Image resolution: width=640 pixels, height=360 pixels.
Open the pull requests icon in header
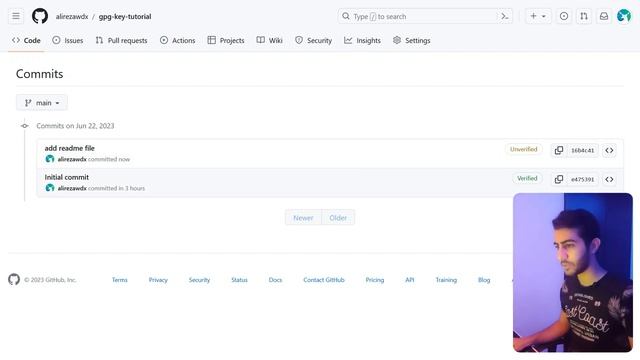click(584, 16)
